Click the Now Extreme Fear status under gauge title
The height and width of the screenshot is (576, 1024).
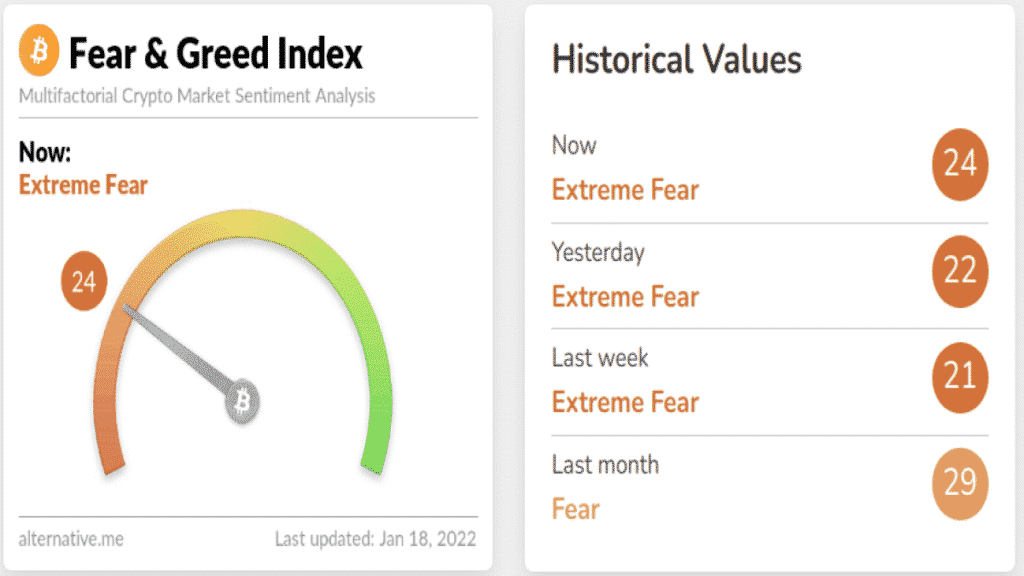pos(83,185)
